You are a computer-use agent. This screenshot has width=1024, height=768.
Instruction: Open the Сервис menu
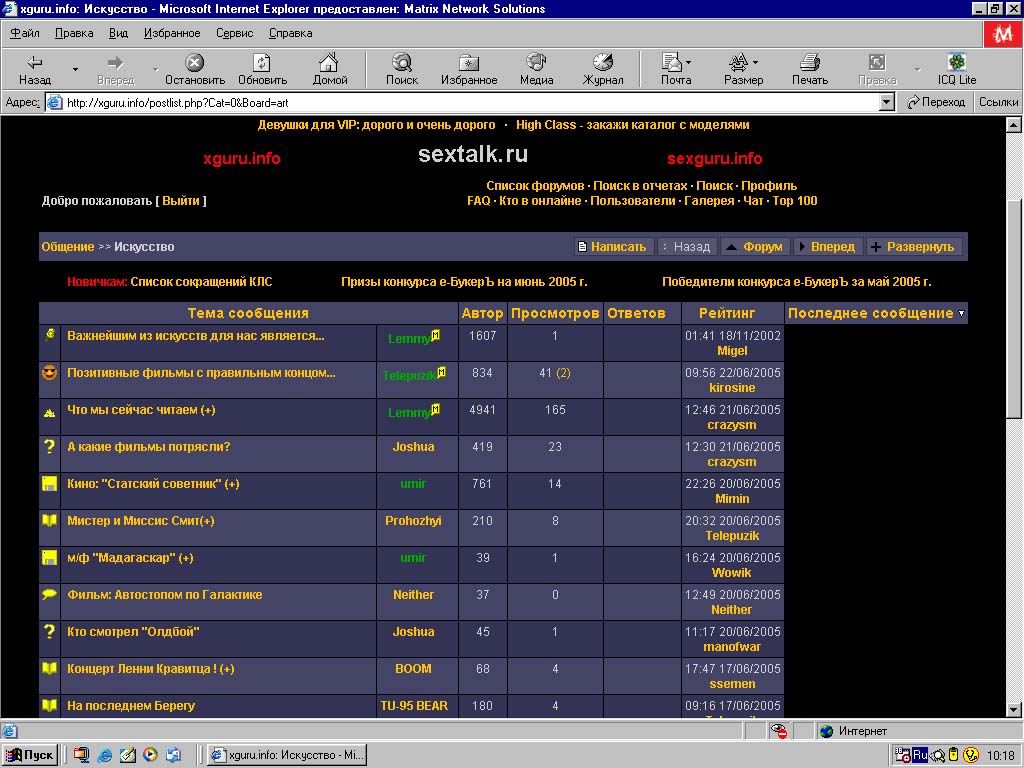coord(234,33)
